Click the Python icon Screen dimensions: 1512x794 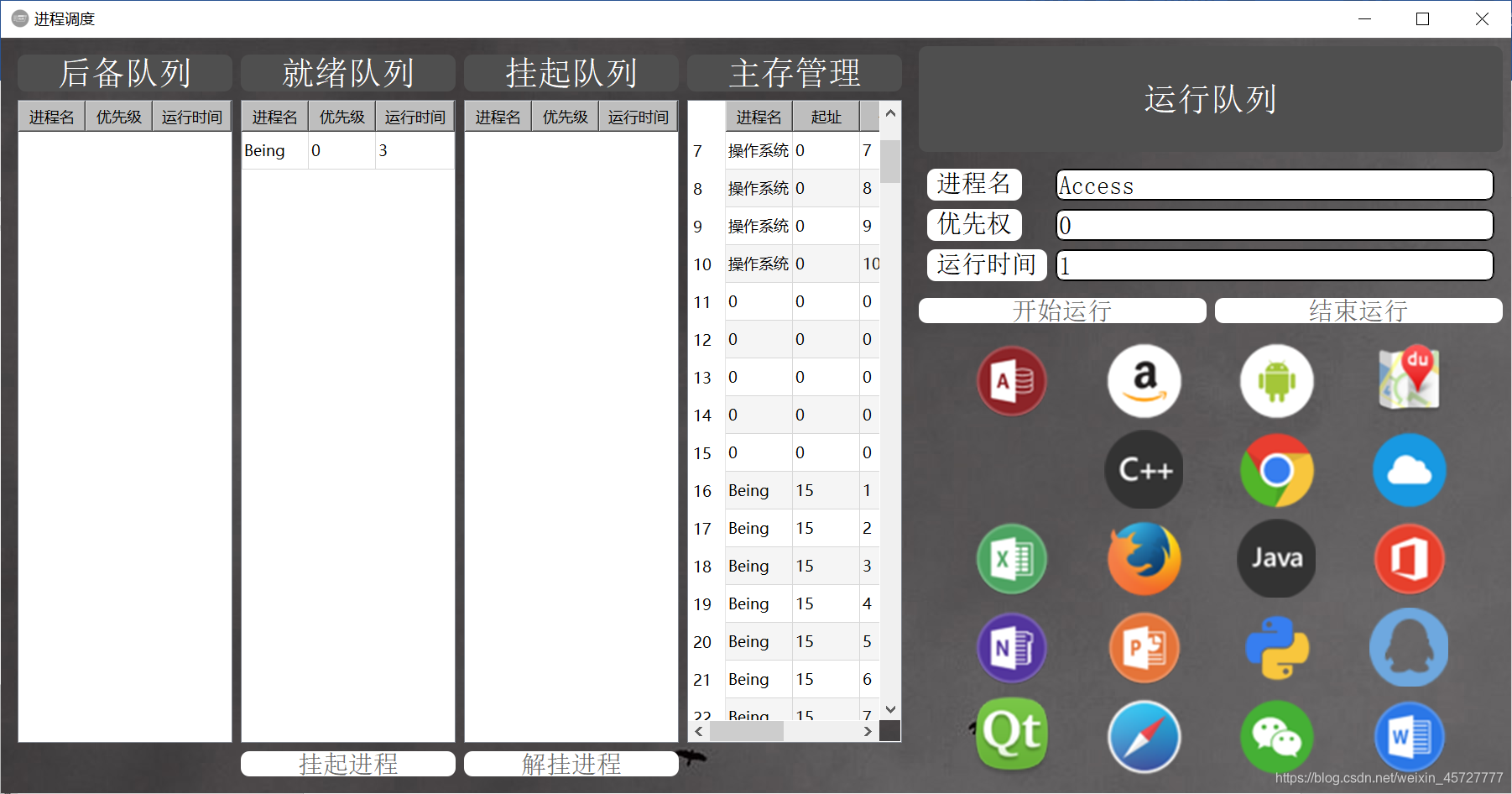point(1277,648)
